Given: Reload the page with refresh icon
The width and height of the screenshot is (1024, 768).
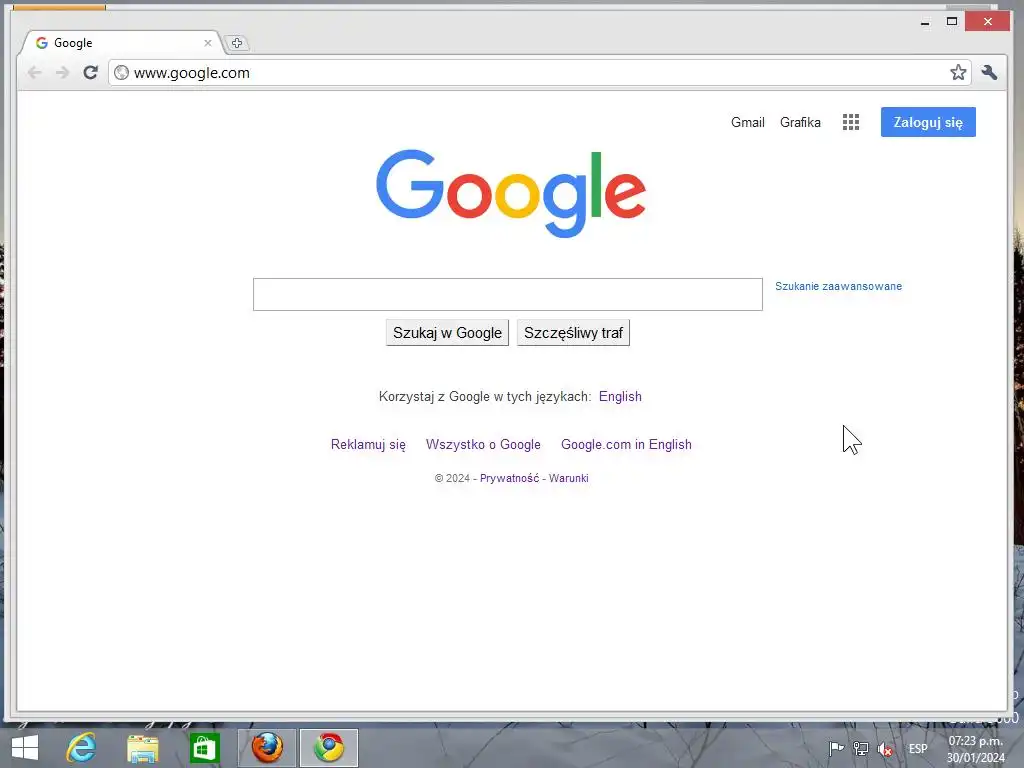Looking at the screenshot, I should coord(90,72).
